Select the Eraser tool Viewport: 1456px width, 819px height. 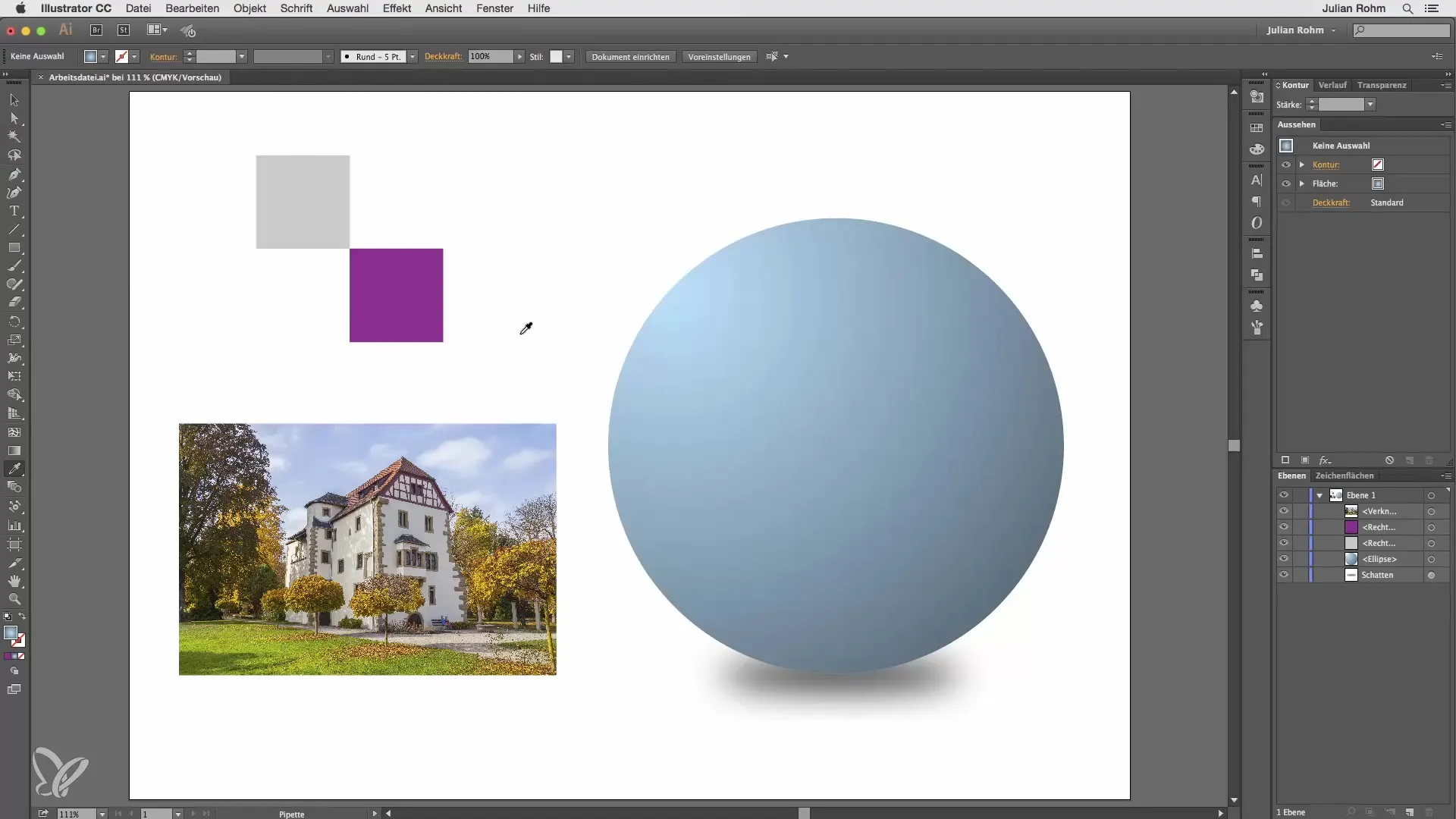[14, 303]
